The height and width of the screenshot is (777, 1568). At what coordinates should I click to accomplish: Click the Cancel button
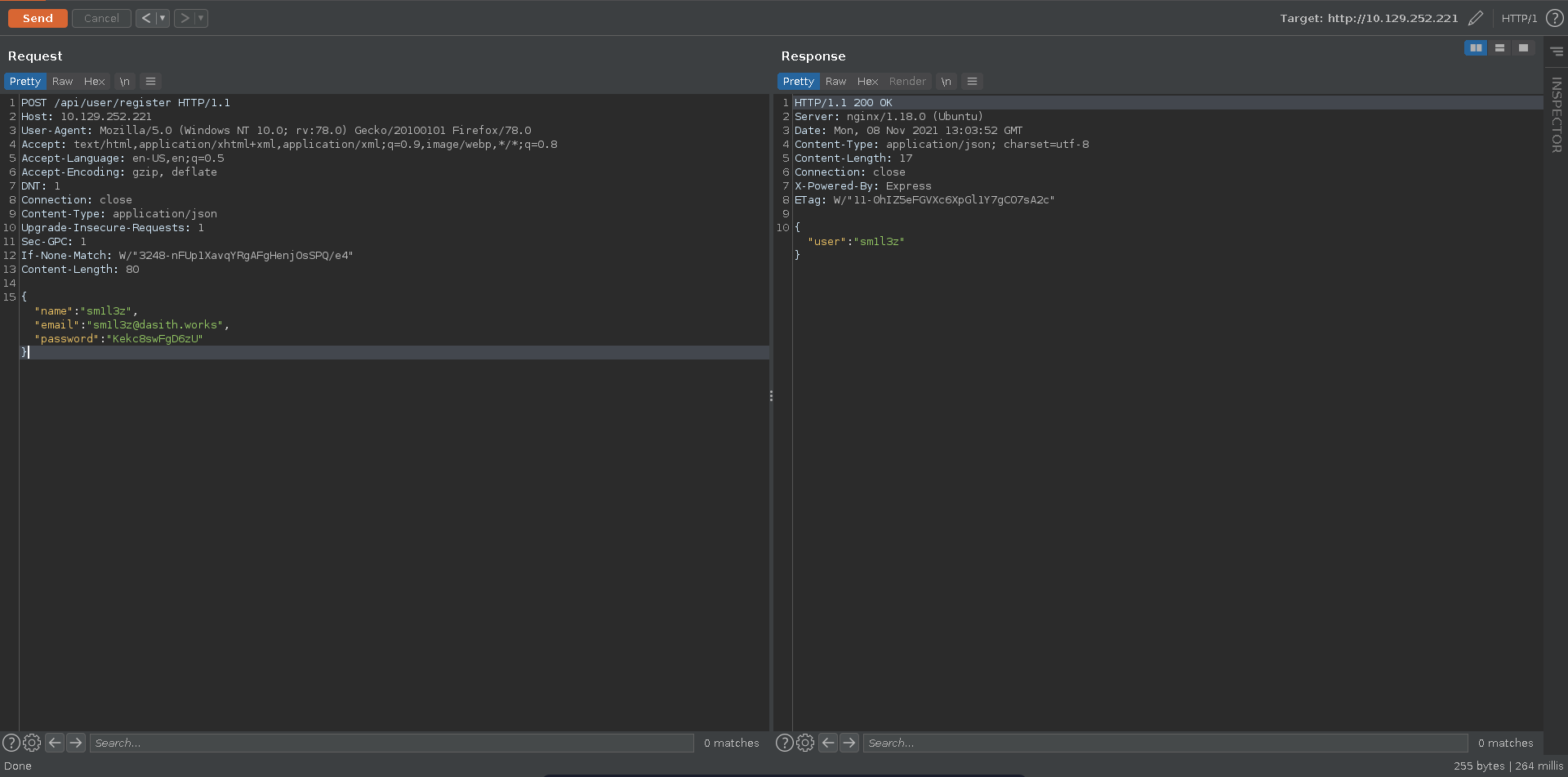coord(101,18)
